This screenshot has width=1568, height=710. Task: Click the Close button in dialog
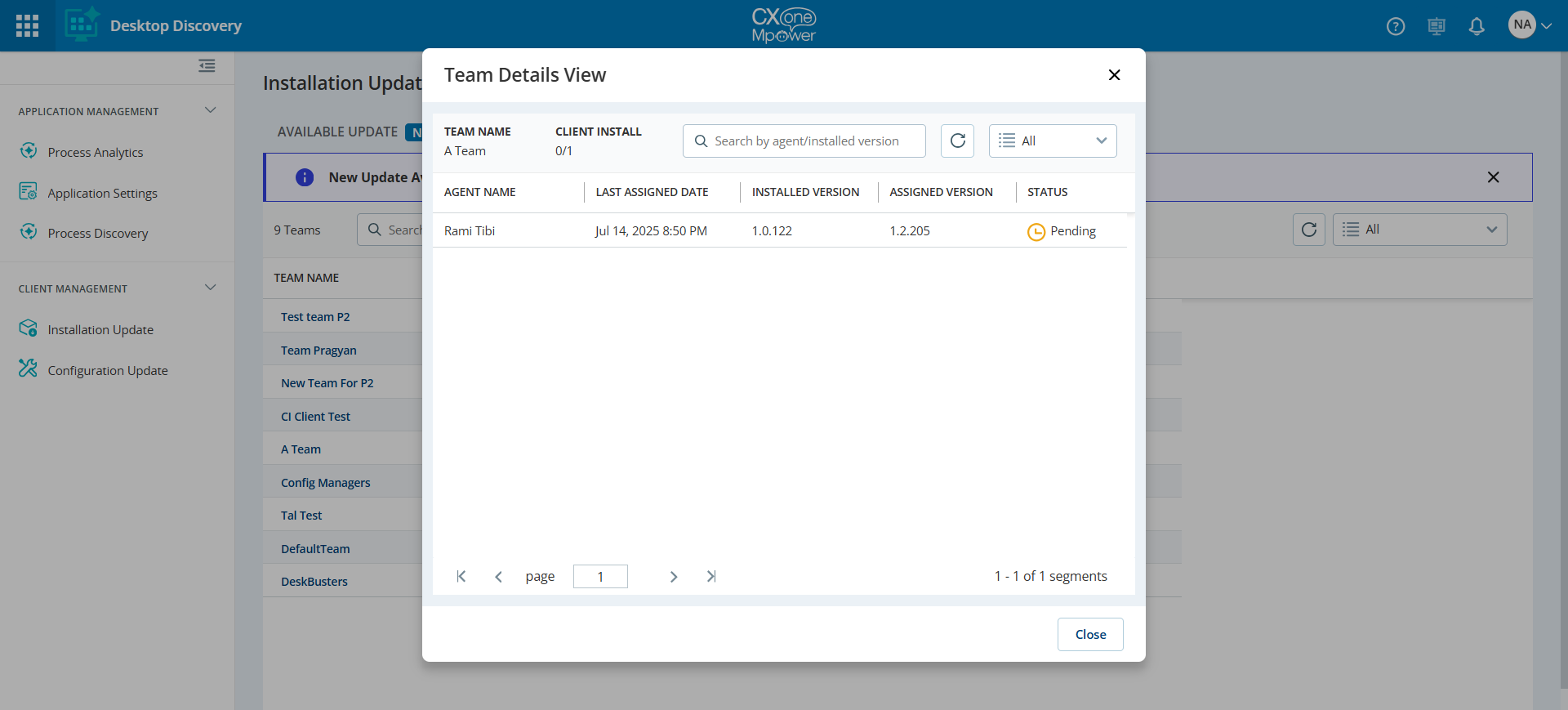(1089, 634)
